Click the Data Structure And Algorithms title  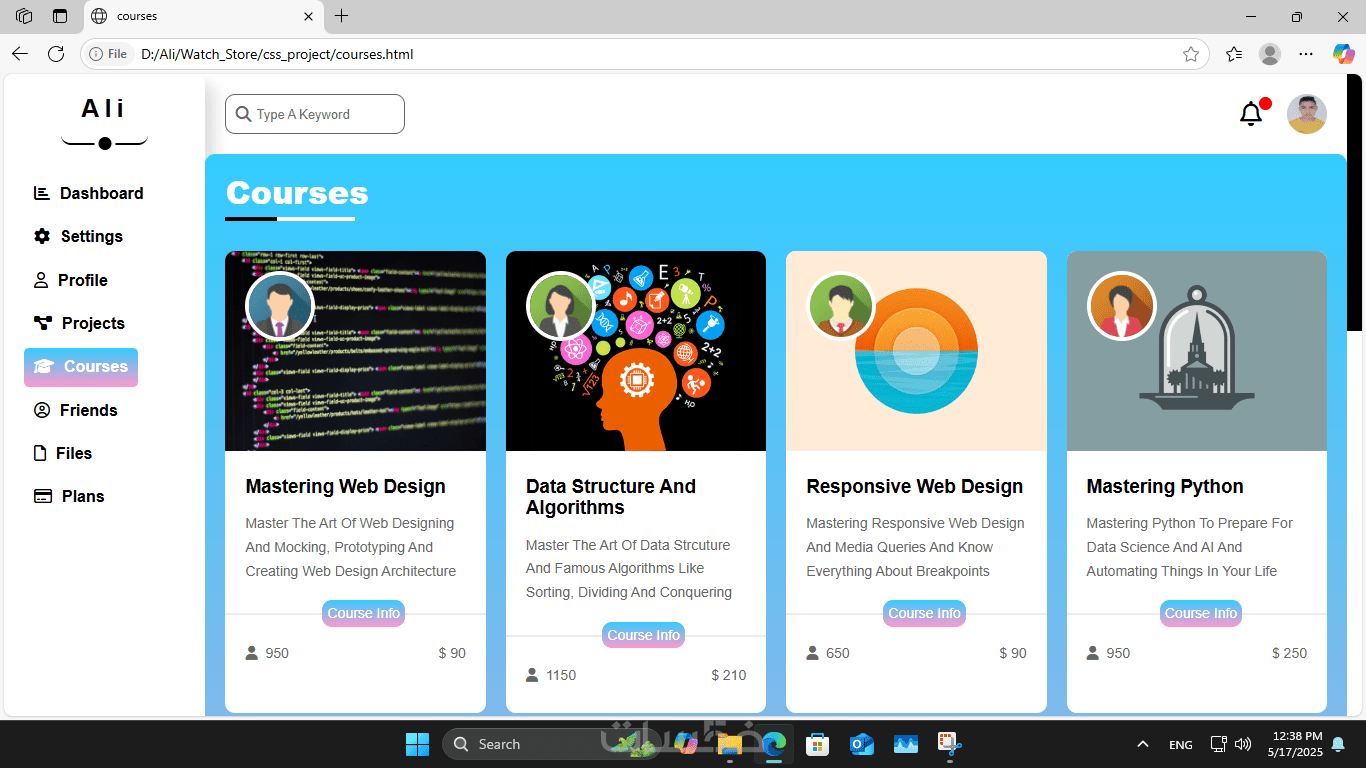(611, 497)
